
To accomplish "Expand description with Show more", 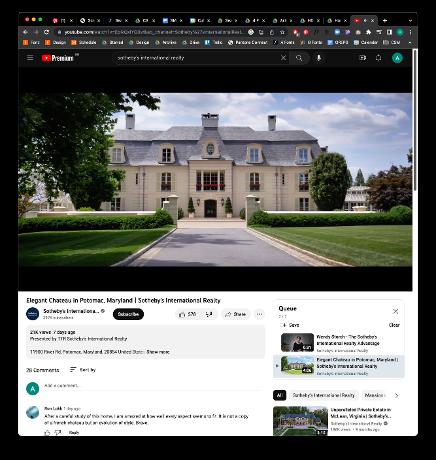I will click(158, 352).
